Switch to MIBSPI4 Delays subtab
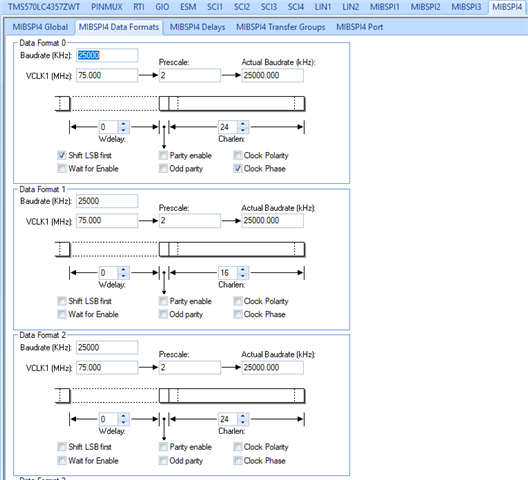528x480 pixels. click(x=197, y=27)
